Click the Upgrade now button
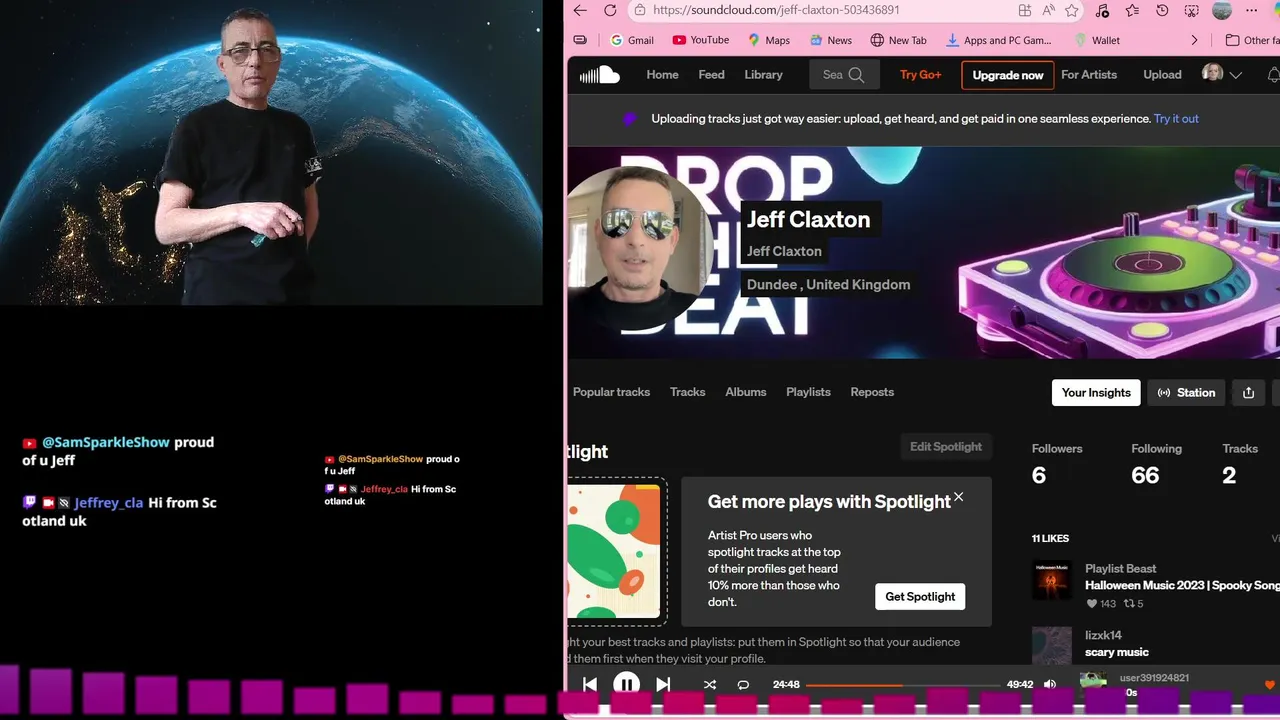The image size is (1280, 720). click(1008, 75)
